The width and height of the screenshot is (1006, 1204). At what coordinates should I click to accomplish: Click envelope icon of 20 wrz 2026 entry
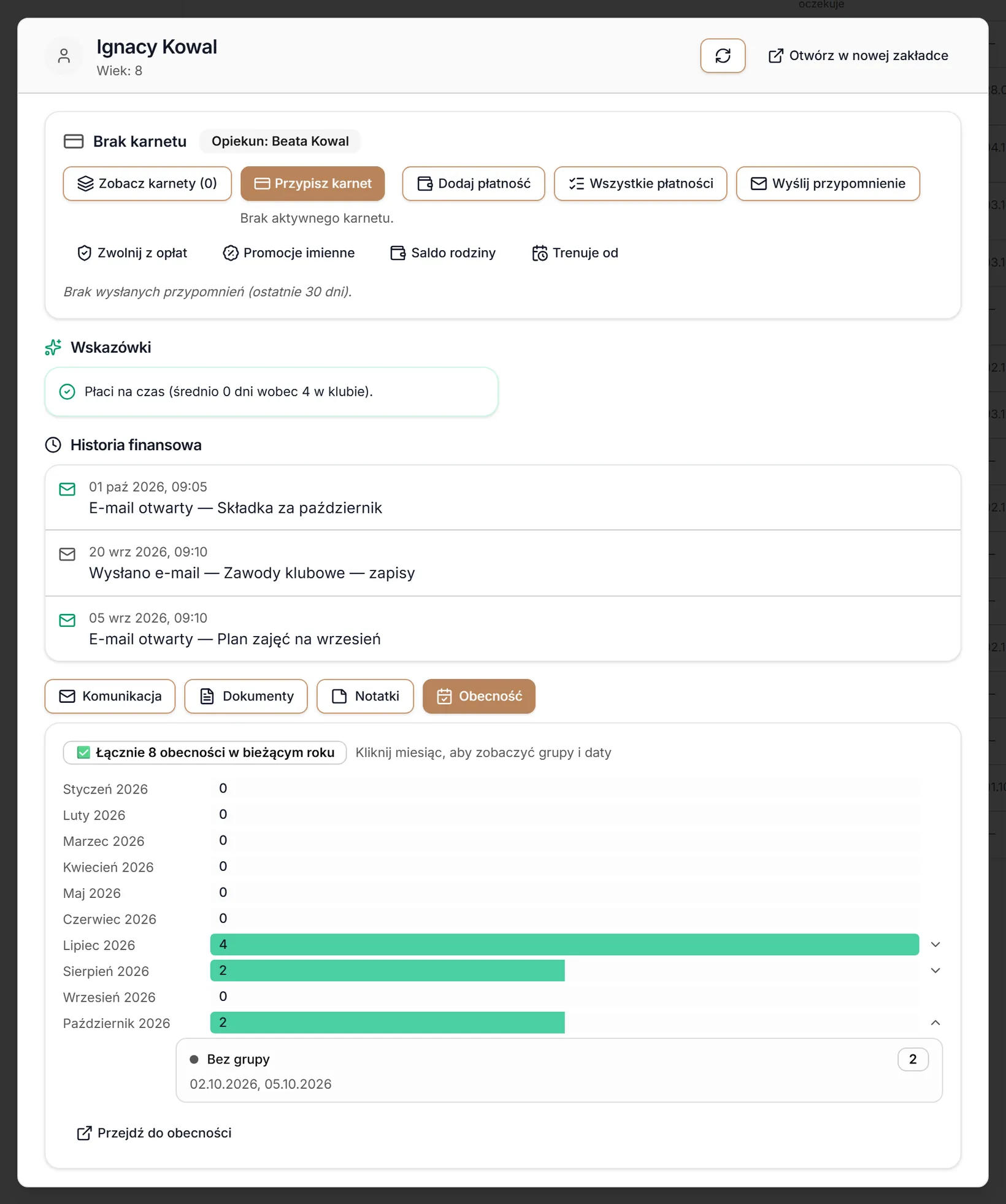pos(67,554)
